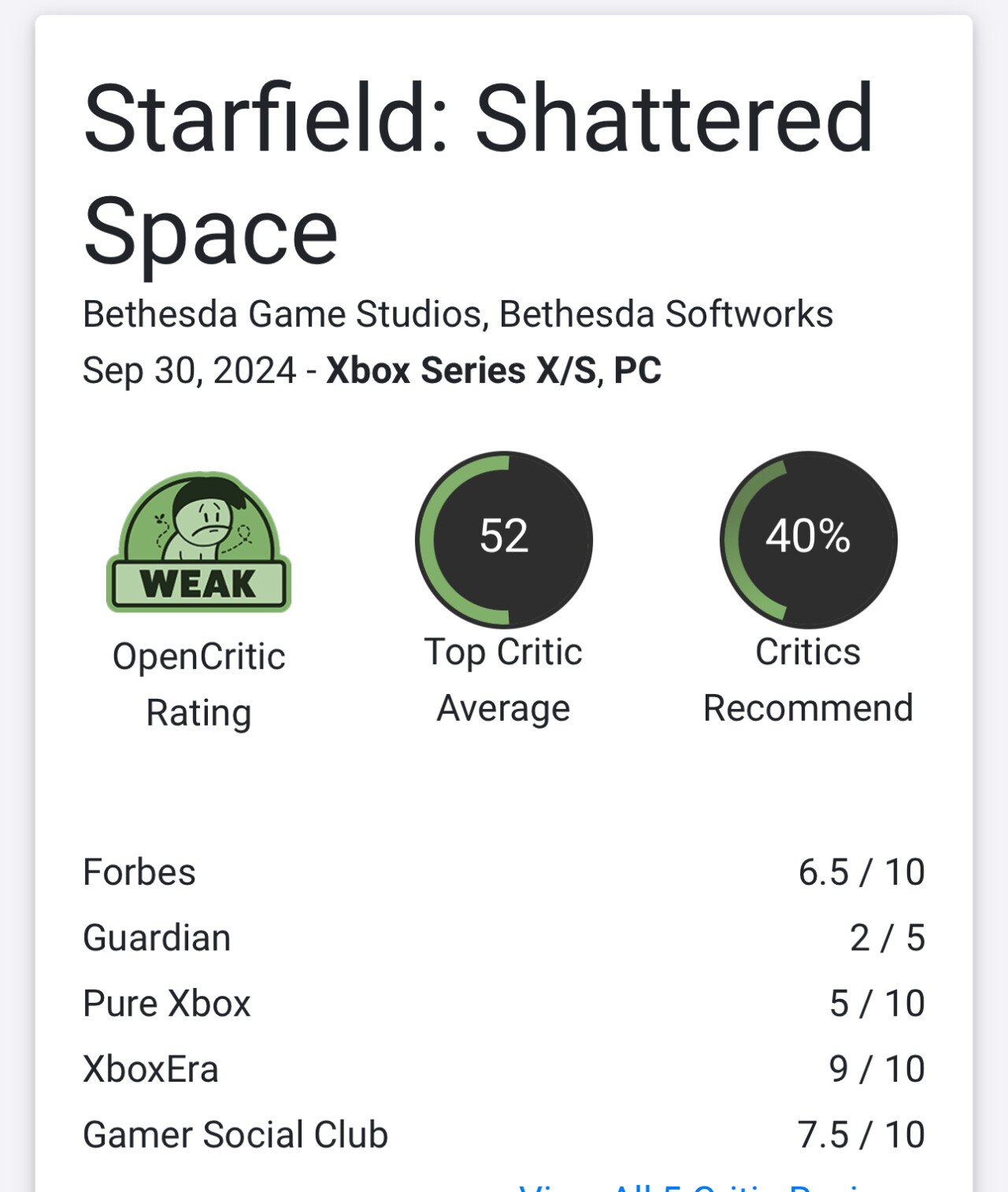Click the 9 / 10 XboxEra score
Viewport: 1008px width, 1192px height.
[877, 1069]
